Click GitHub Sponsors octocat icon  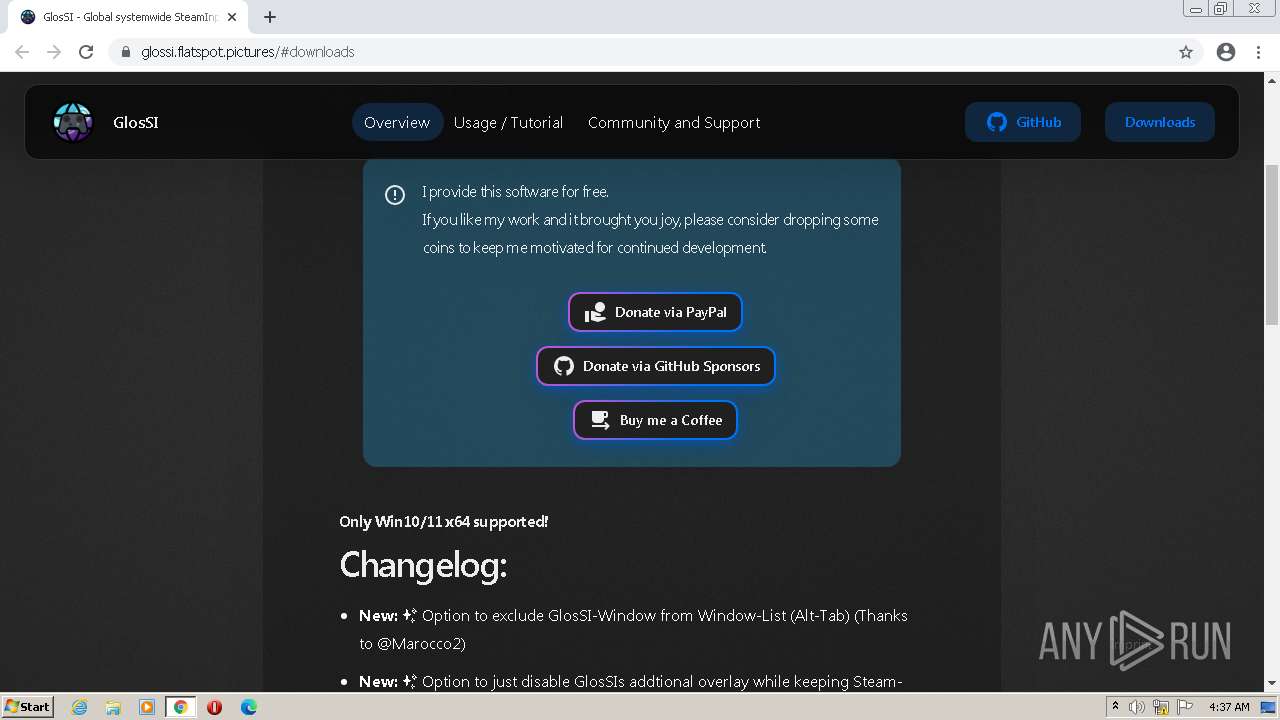(x=564, y=366)
